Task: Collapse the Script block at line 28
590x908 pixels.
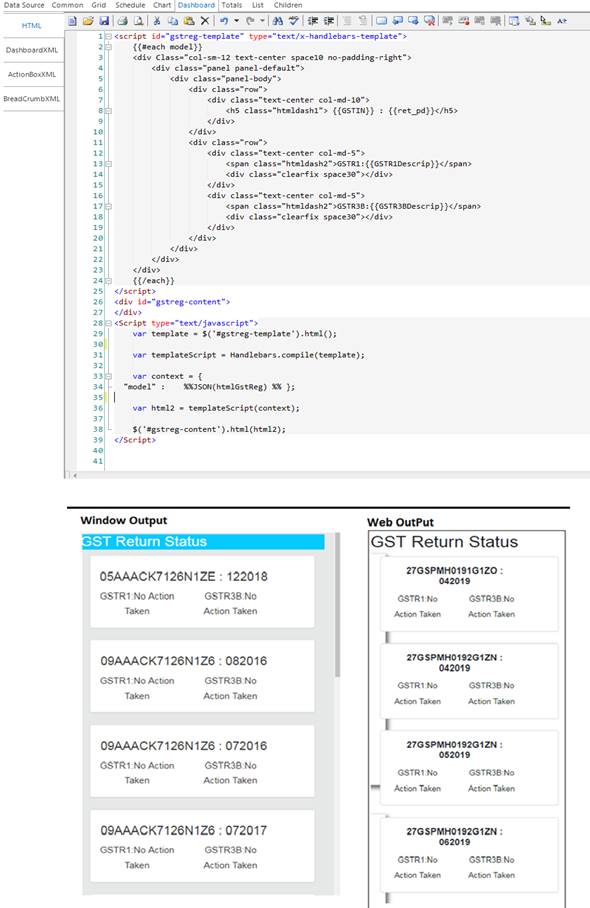Action: [x=108, y=323]
